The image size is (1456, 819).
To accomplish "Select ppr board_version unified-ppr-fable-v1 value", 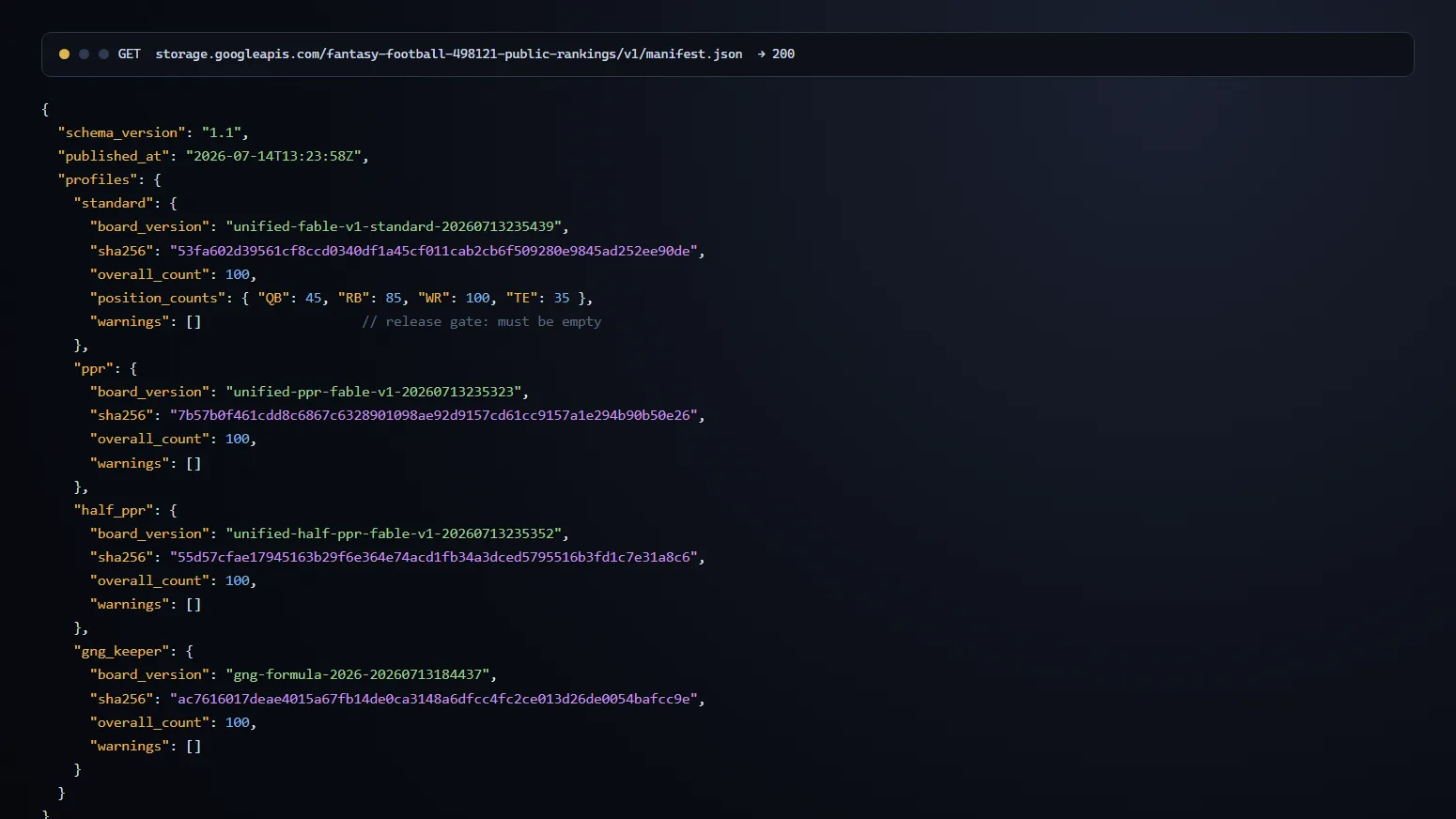I will (374, 392).
